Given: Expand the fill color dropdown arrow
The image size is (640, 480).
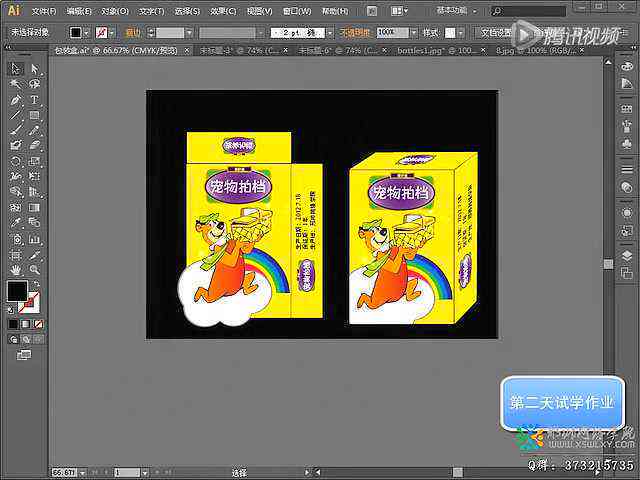Looking at the screenshot, I should click(x=87, y=33).
